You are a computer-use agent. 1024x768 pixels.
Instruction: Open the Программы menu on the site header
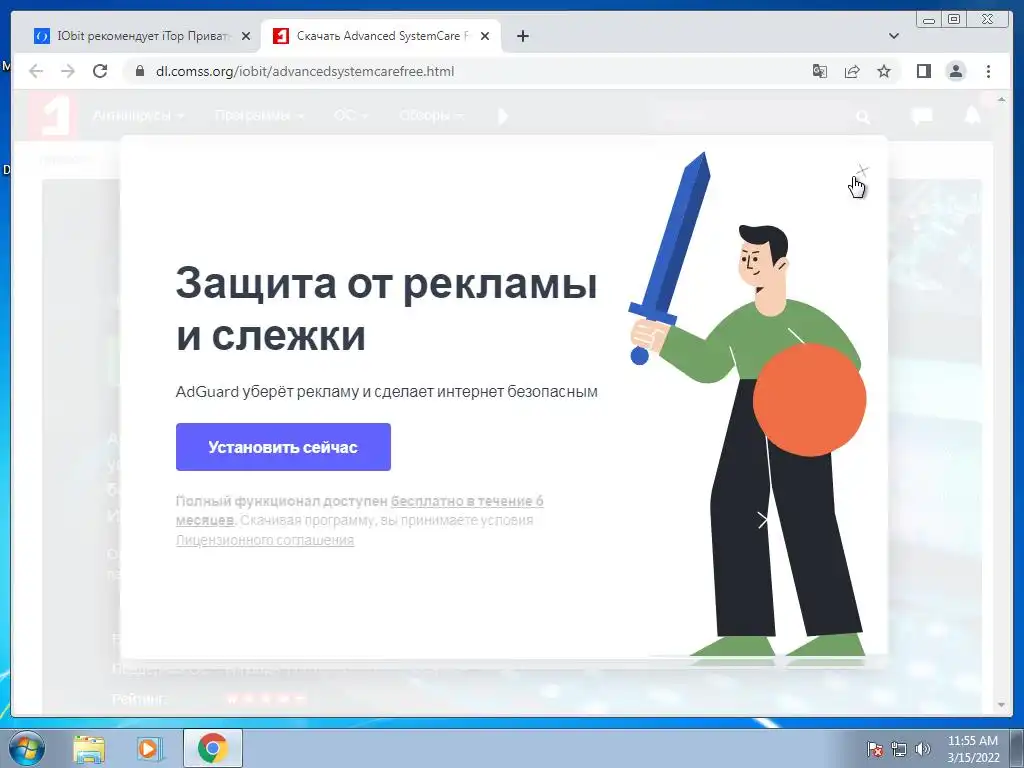coord(259,116)
